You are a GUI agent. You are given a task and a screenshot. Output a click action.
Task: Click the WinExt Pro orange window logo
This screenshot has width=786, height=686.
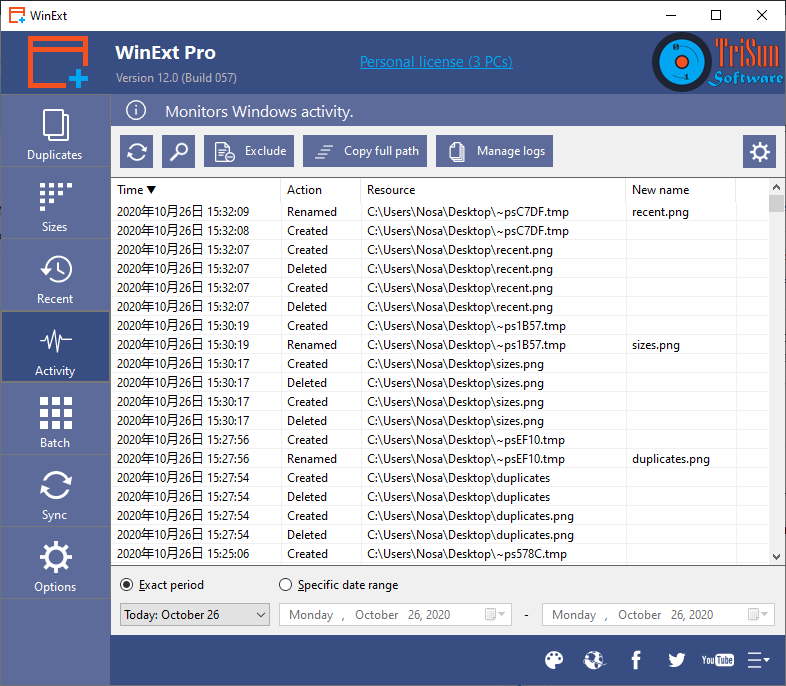click(58, 62)
